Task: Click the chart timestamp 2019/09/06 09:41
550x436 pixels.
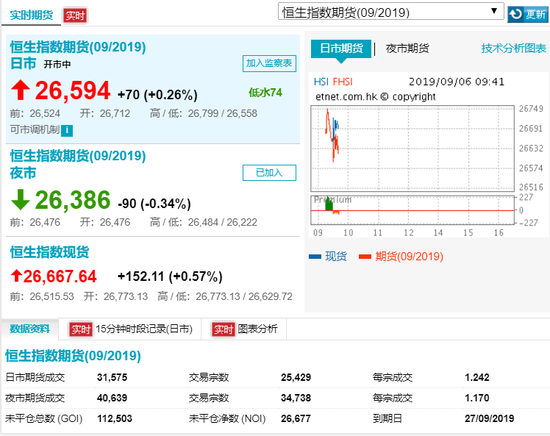Action: [456, 82]
